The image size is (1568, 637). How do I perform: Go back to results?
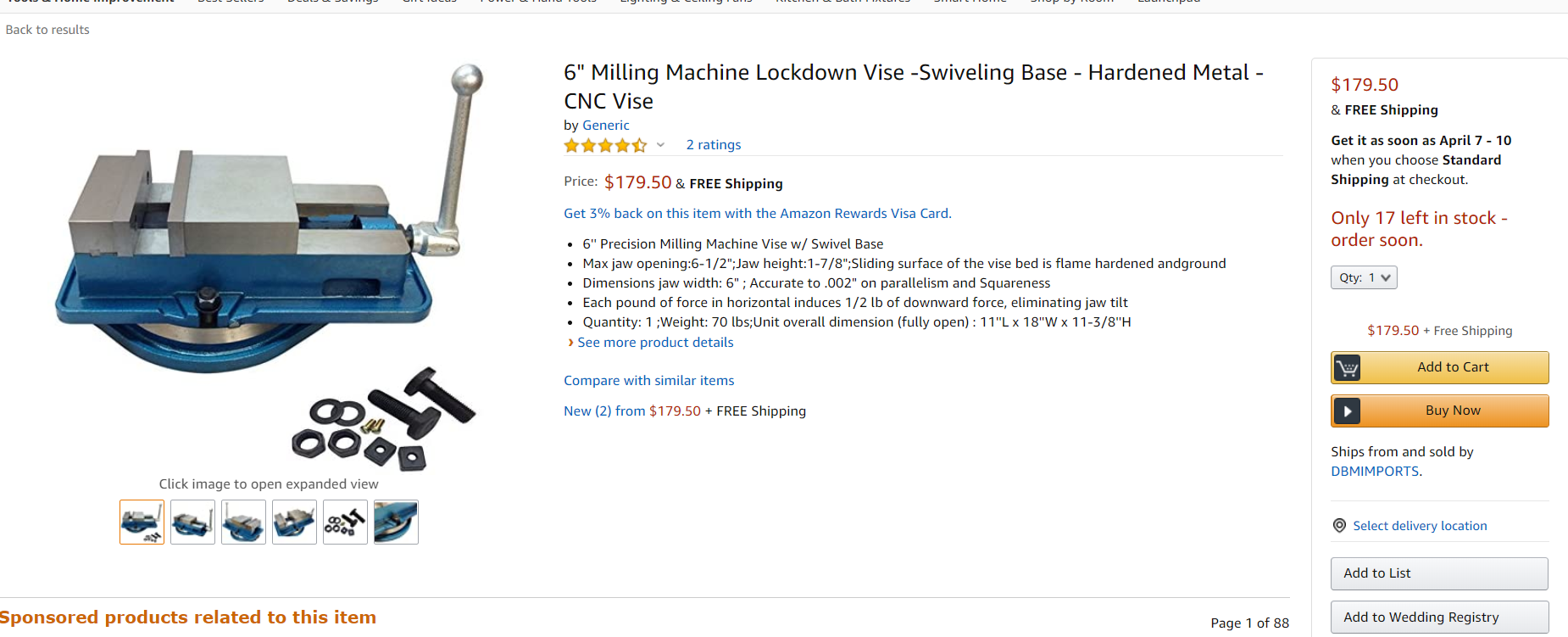click(x=47, y=30)
